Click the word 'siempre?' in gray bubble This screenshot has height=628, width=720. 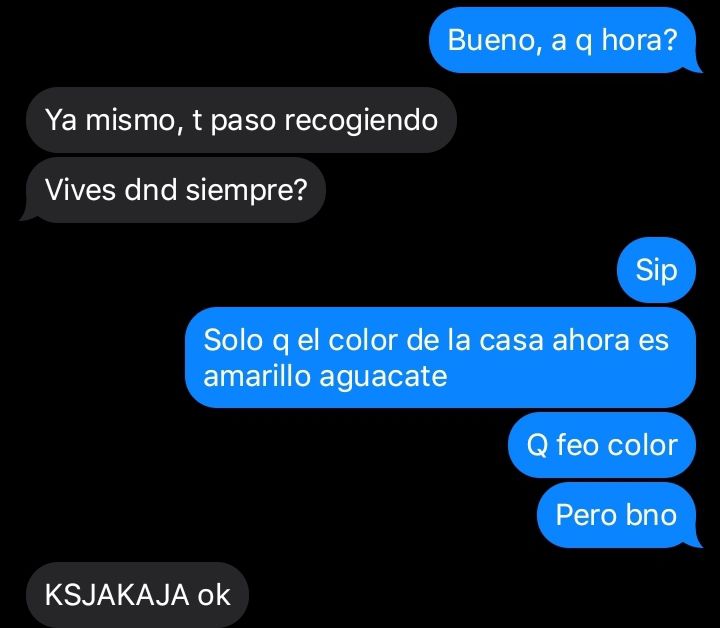click(x=247, y=191)
